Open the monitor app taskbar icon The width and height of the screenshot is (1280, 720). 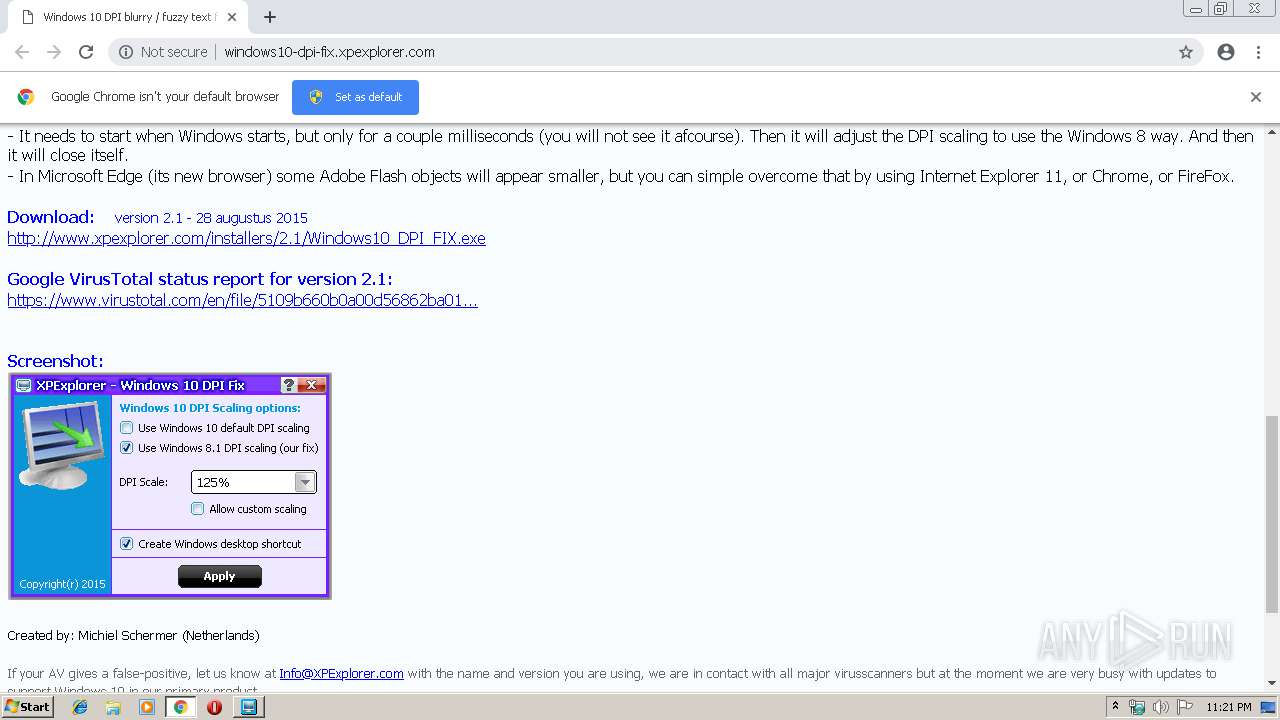(248, 707)
